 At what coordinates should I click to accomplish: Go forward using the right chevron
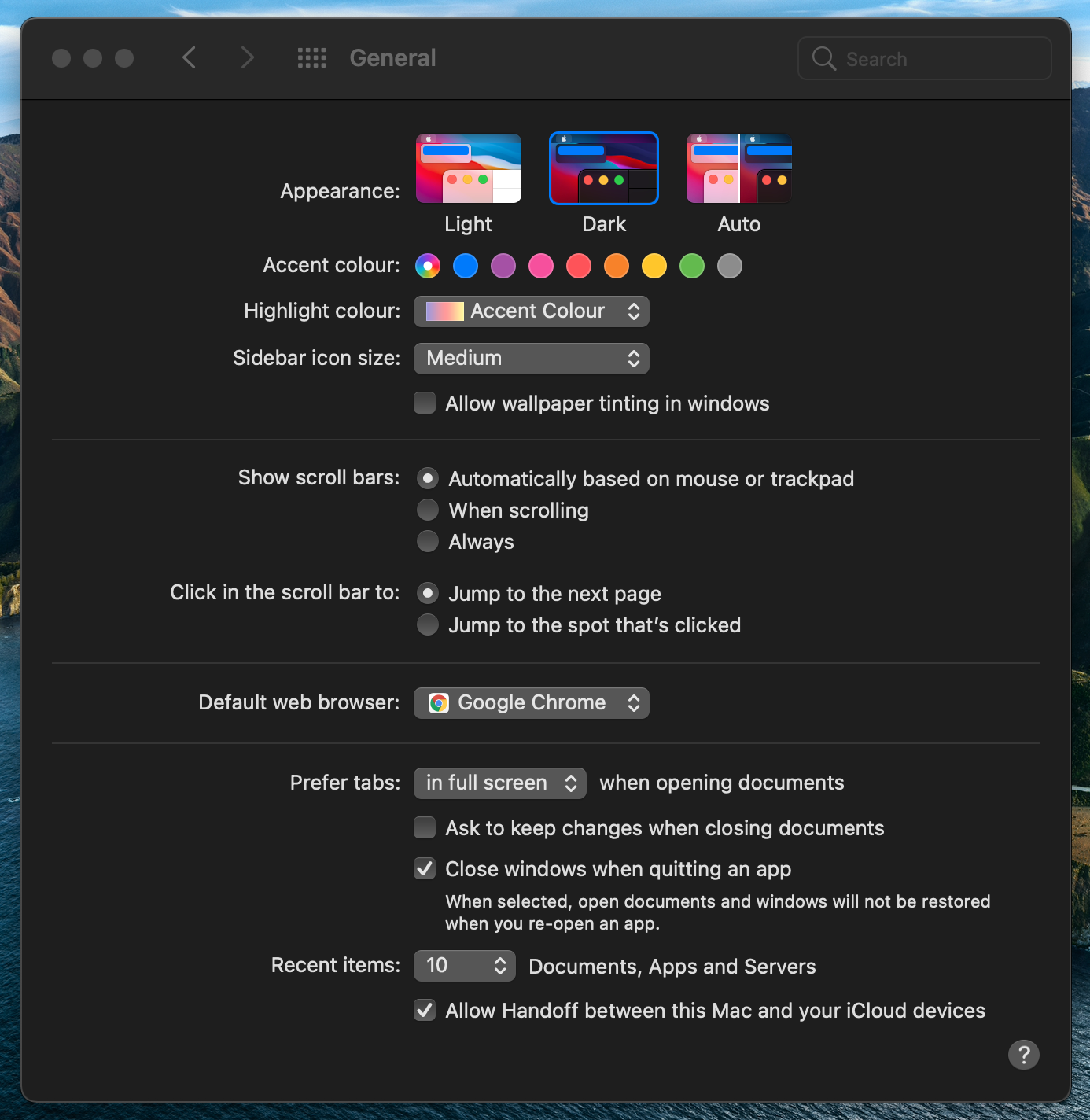click(247, 57)
